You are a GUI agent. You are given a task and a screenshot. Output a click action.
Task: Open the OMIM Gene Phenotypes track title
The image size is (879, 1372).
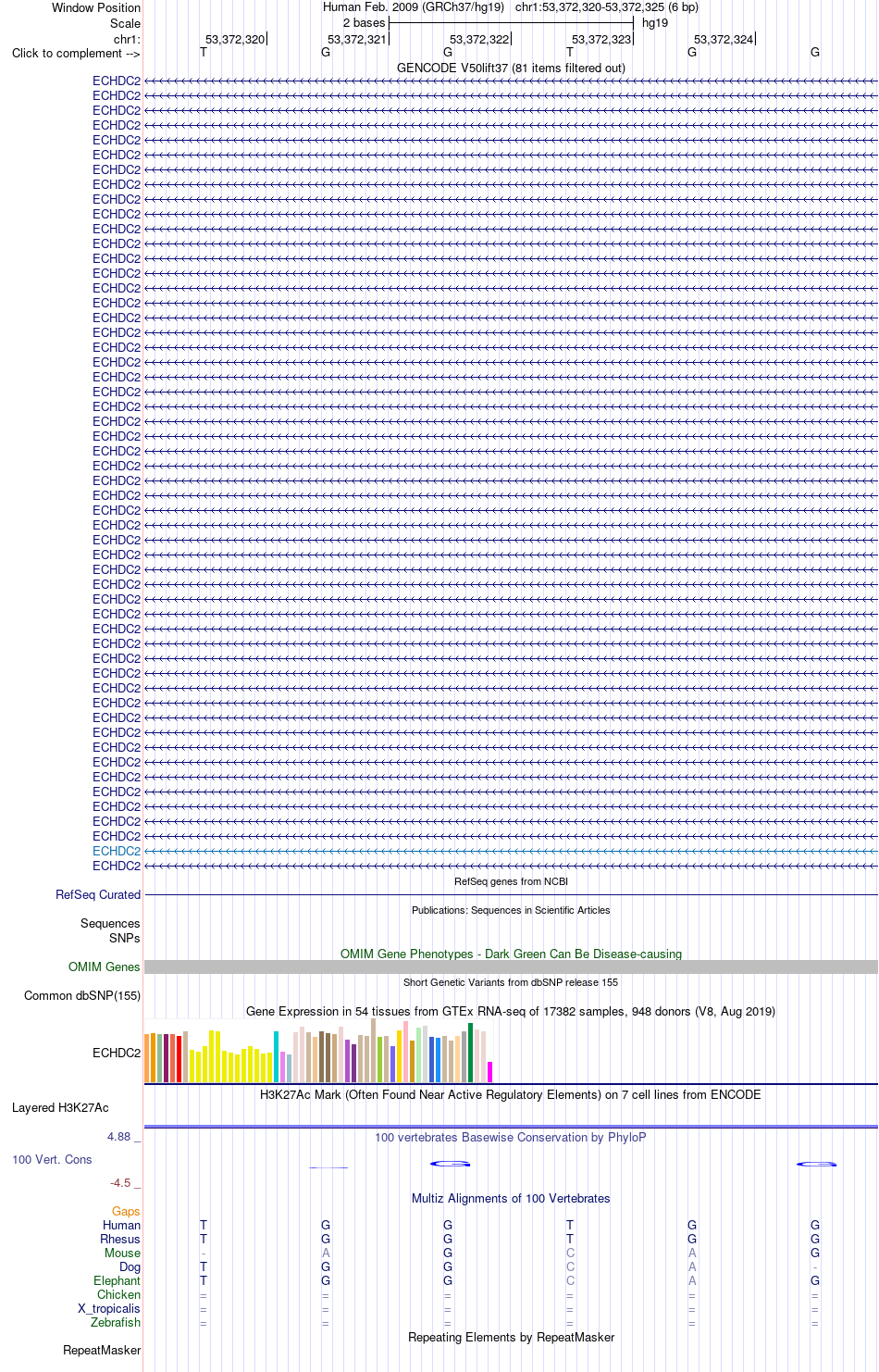tap(511, 954)
